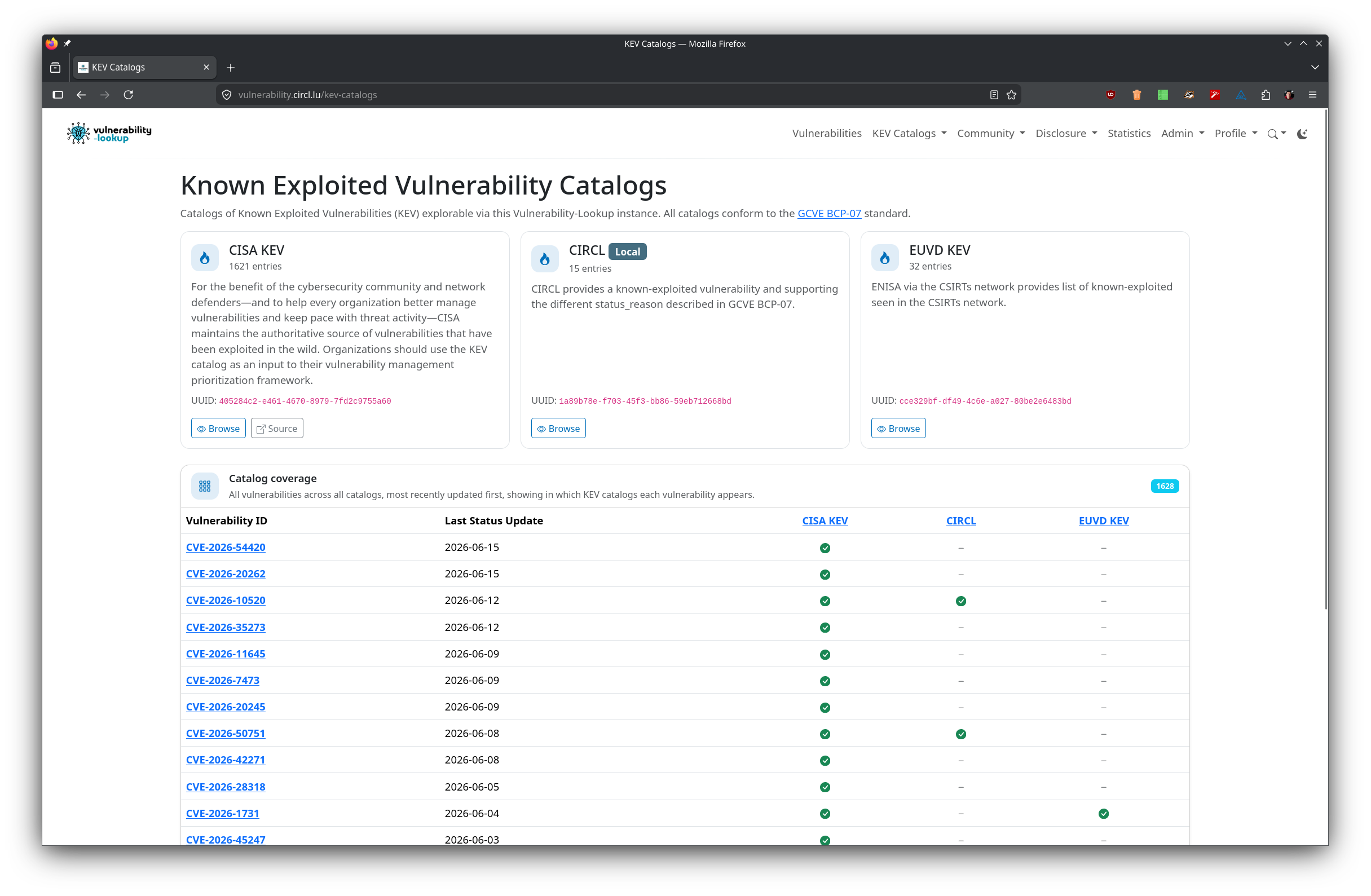Image resolution: width=1371 pixels, height=896 pixels.
Task: Click the green square extension icon
Action: [x=1162, y=94]
